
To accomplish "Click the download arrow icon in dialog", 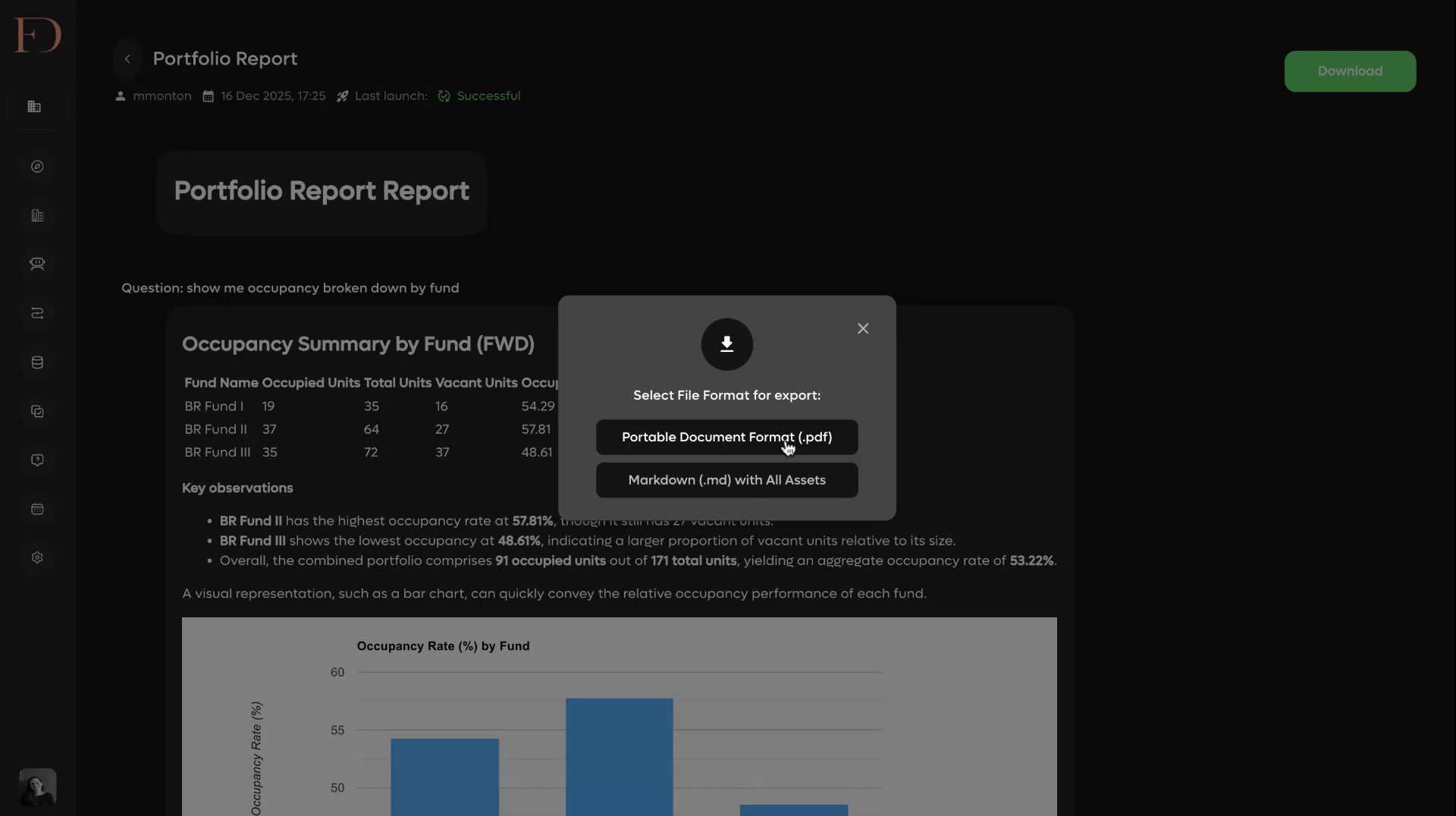I will tap(726, 344).
